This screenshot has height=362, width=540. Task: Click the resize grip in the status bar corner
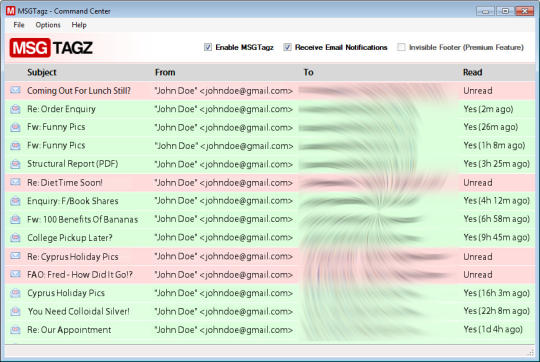point(531,352)
